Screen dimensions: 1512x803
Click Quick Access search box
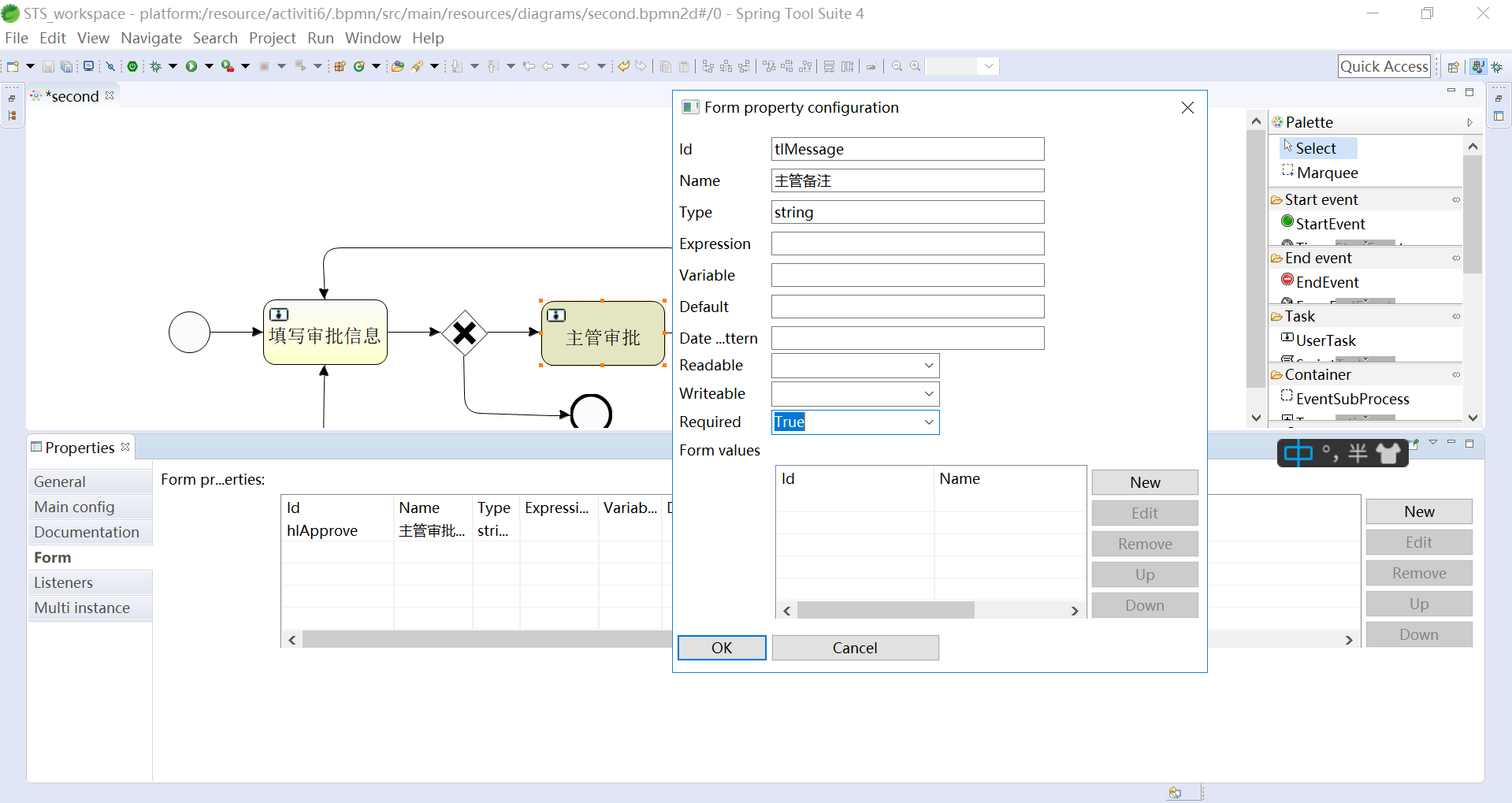point(1384,66)
